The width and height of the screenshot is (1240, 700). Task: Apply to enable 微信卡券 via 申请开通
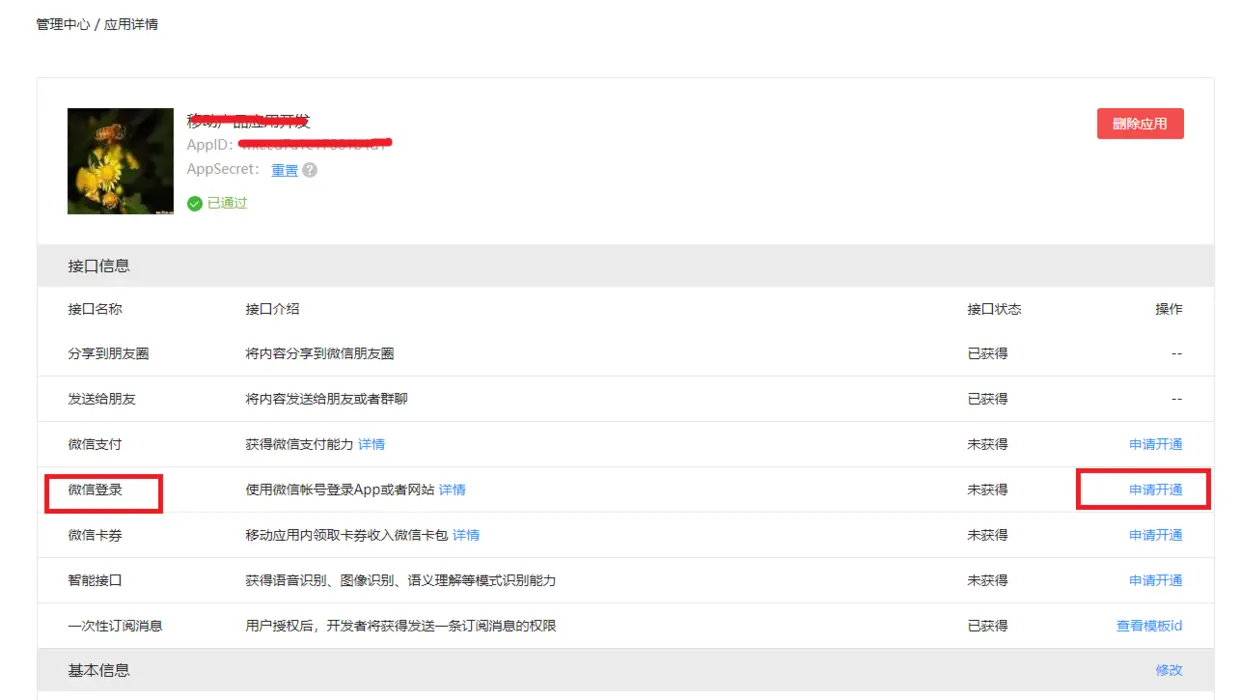tap(1155, 535)
